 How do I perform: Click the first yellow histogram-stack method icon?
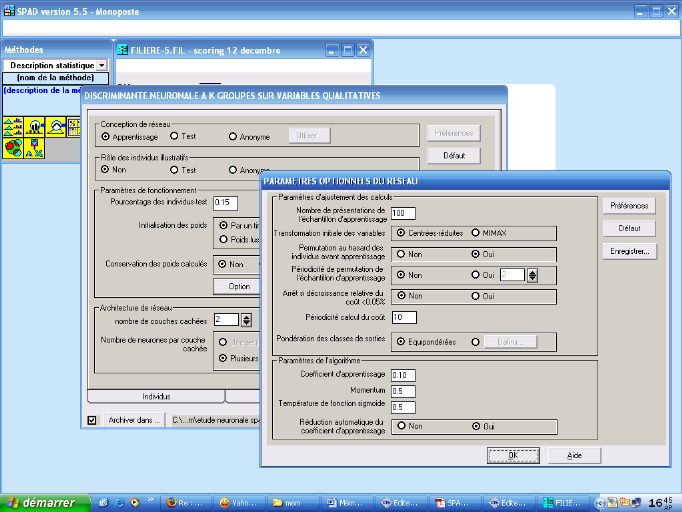(12, 127)
